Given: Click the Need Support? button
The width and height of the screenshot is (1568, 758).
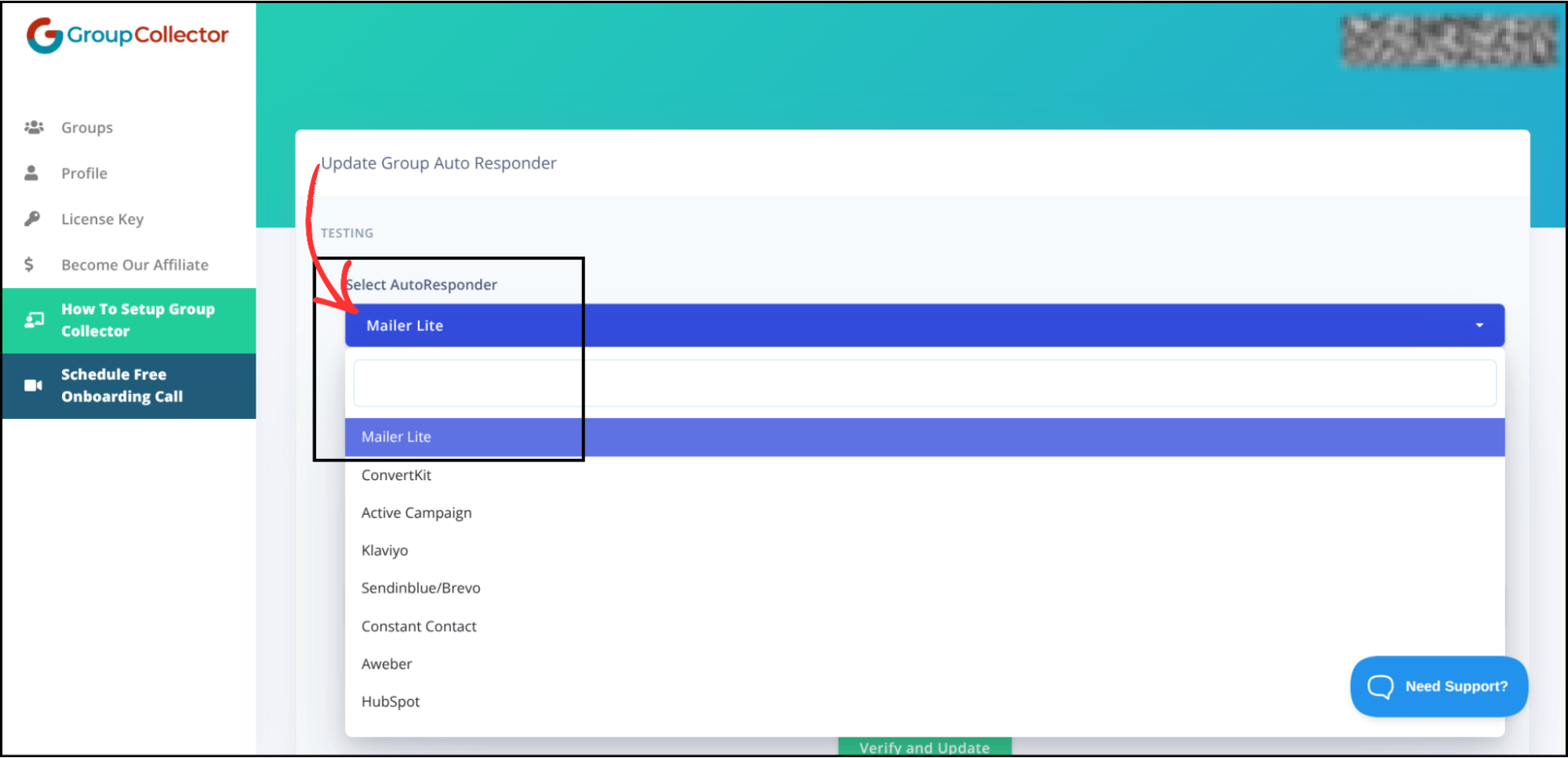Looking at the screenshot, I should 1439,686.
